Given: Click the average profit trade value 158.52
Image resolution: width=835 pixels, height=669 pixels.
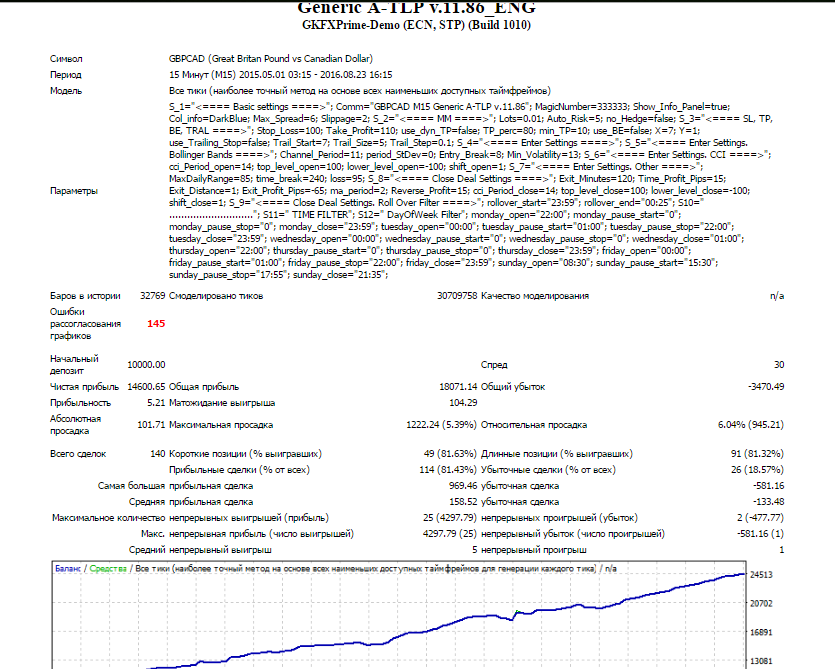Looking at the screenshot, I should pyautogui.click(x=463, y=502).
